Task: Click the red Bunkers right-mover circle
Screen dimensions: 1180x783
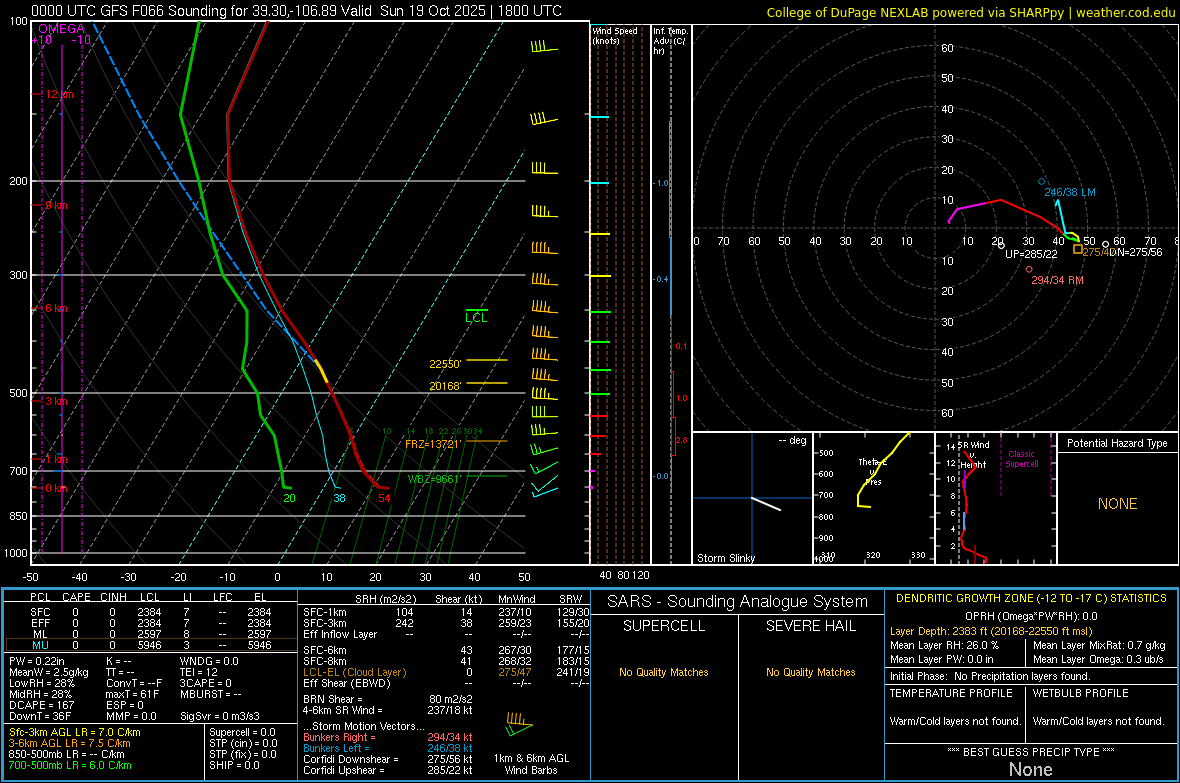Action: coord(1029,269)
